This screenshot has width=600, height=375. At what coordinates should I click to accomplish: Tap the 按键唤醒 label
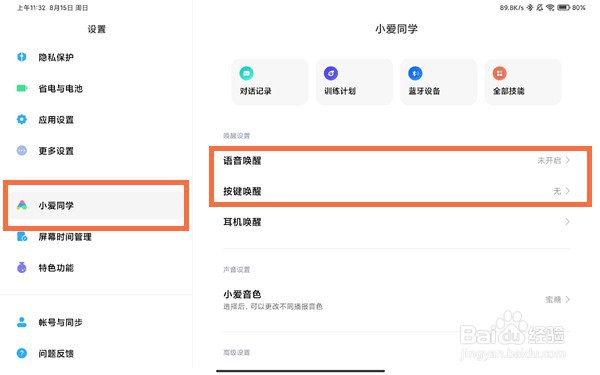pos(242,191)
